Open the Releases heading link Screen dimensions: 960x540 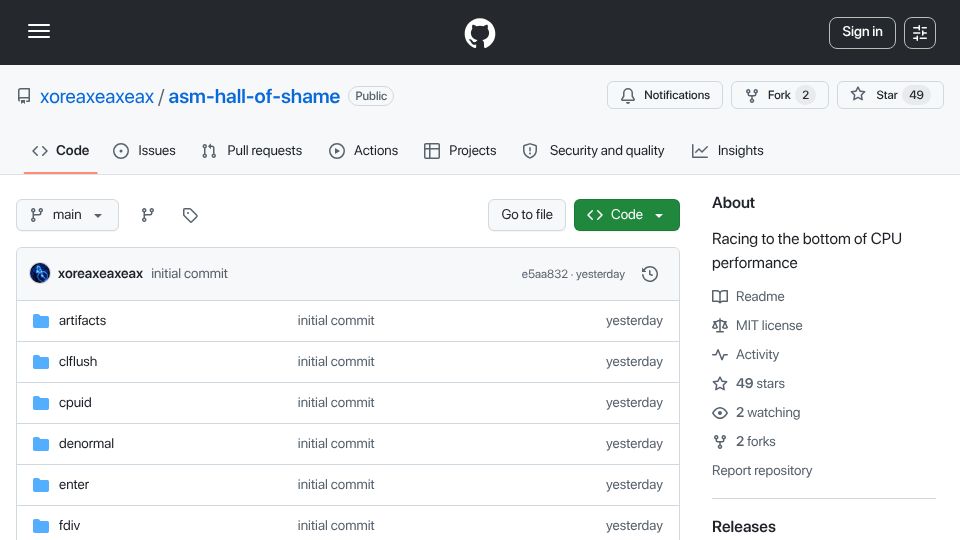coord(743,527)
